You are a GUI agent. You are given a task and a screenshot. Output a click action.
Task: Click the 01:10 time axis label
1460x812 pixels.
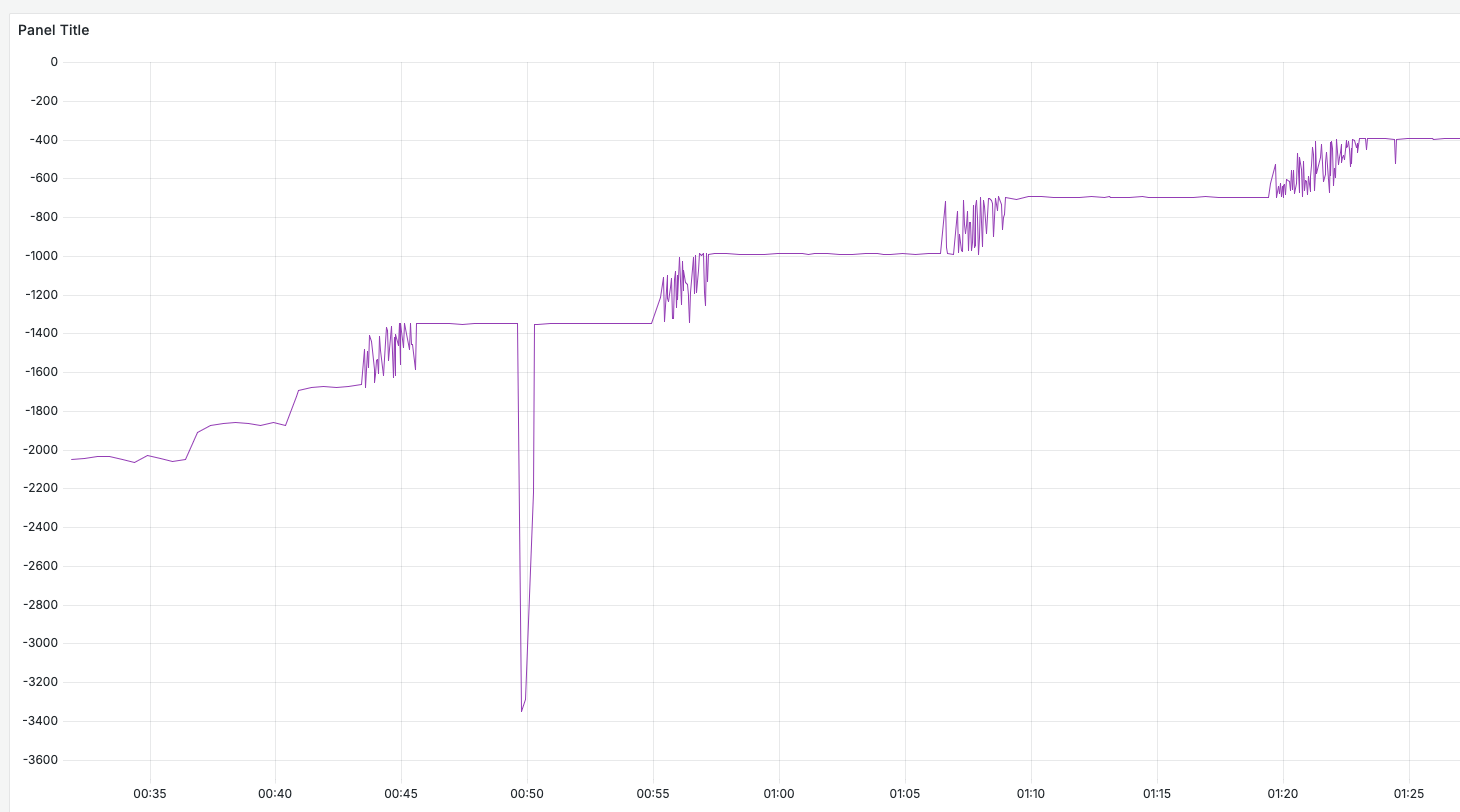click(1031, 794)
